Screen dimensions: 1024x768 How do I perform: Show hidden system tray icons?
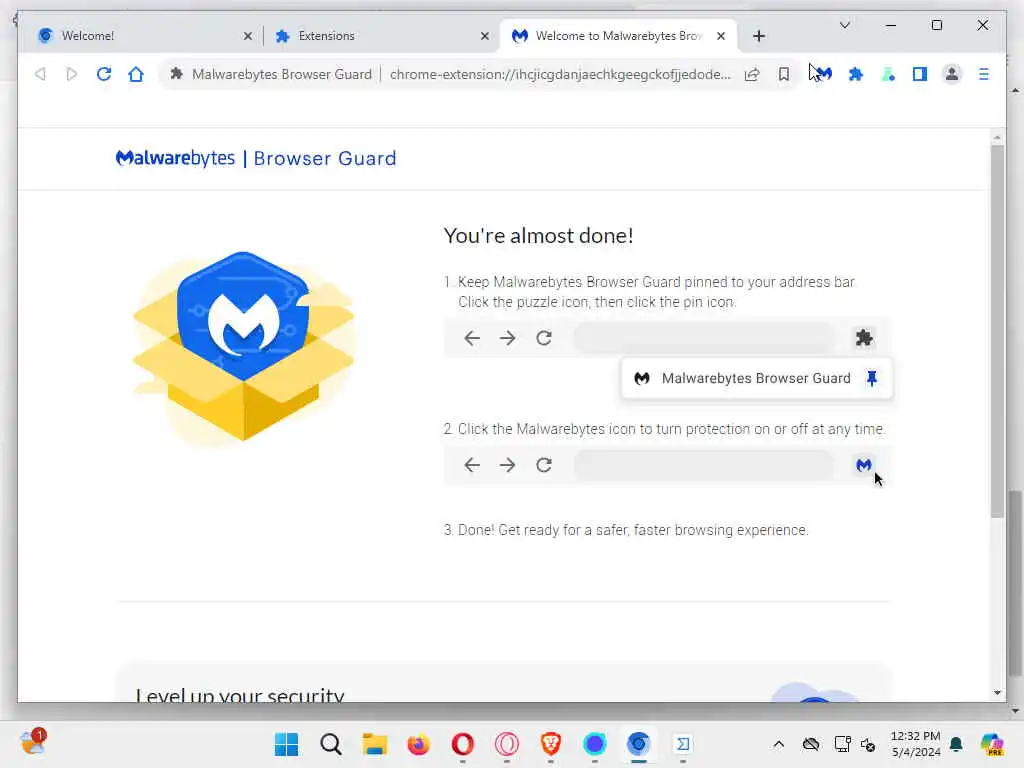point(778,744)
